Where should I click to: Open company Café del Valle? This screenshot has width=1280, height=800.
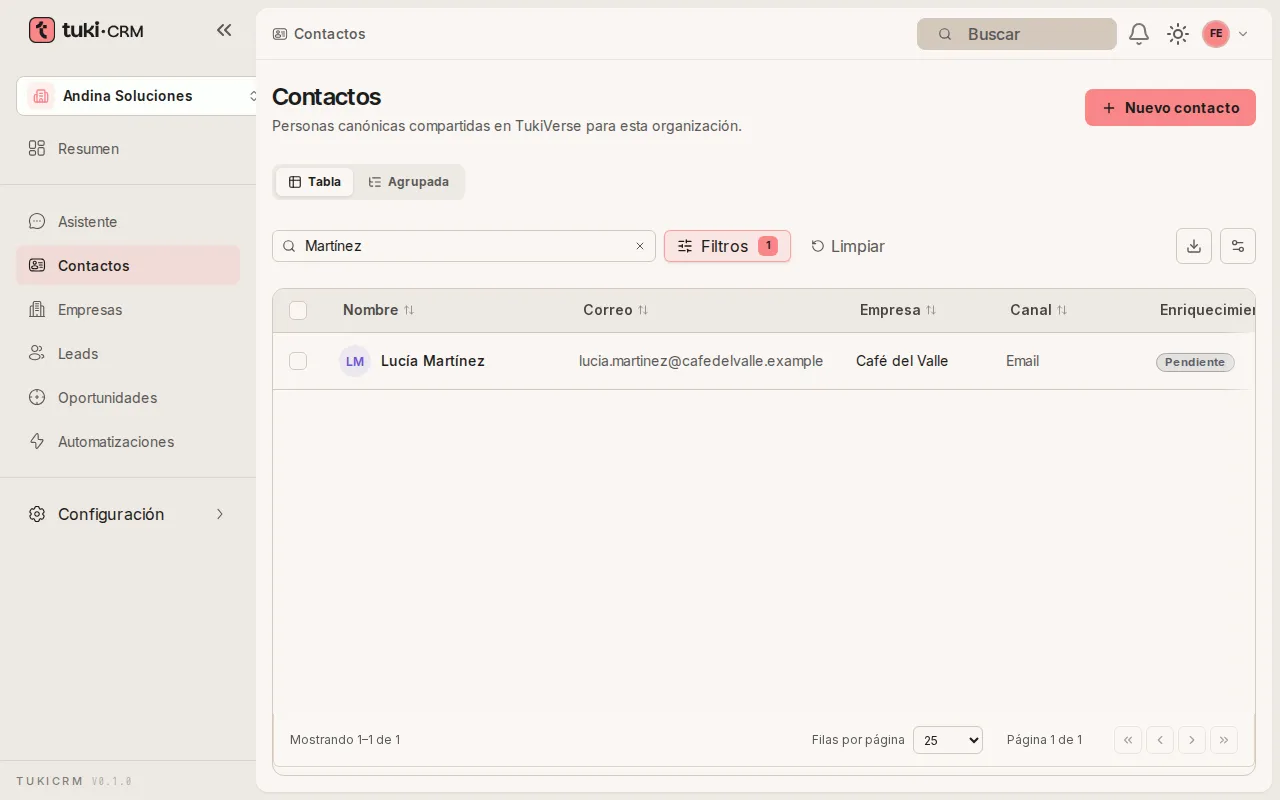902,361
